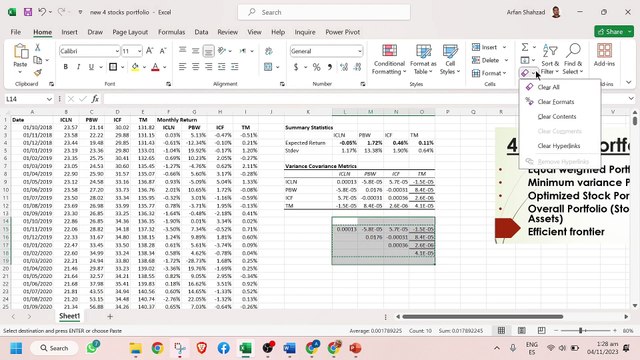
Task: Toggle top vertical alignment
Action: [182, 51]
